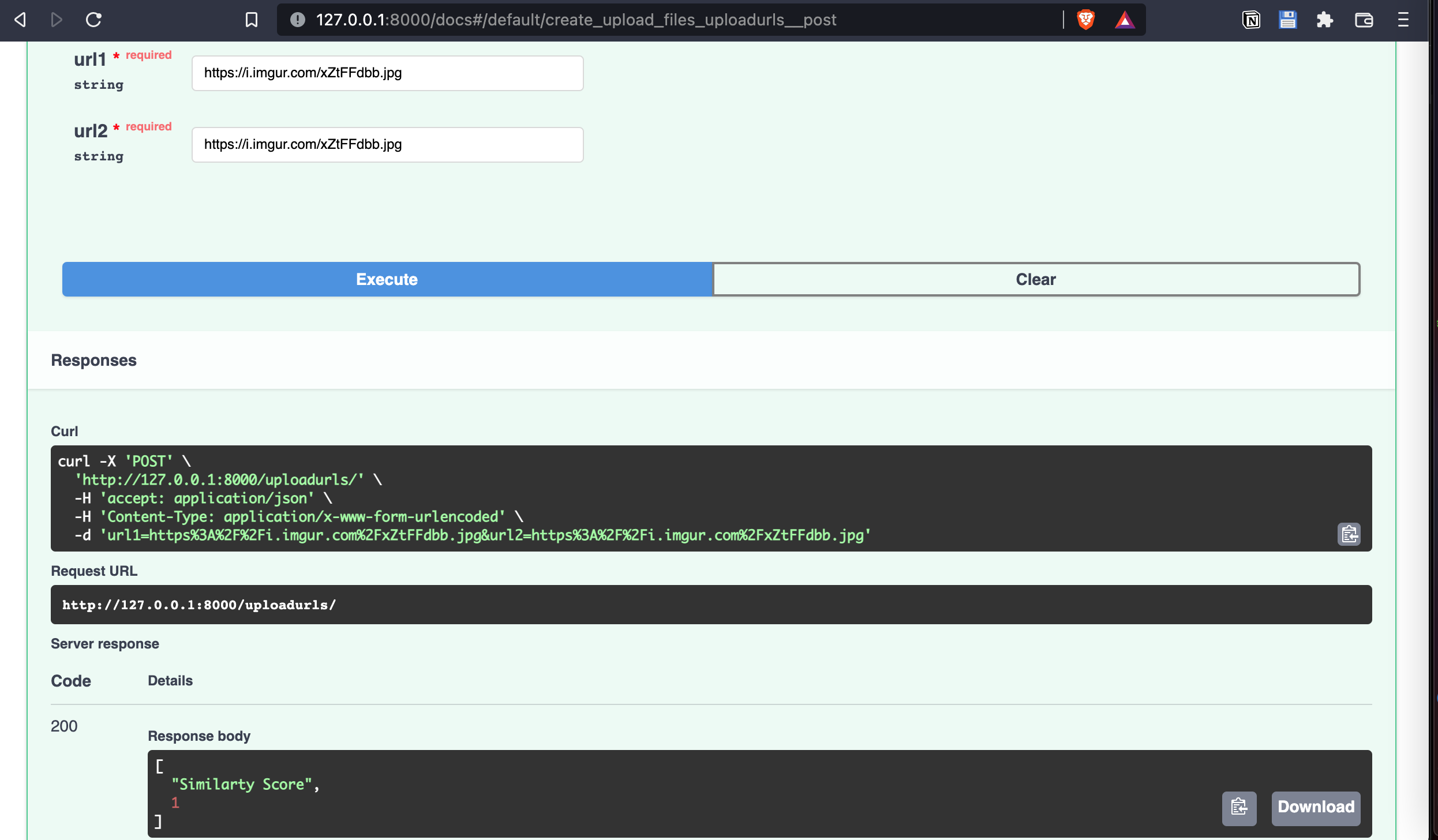1438x840 pixels.
Task: Download the response body
Action: (1316, 808)
